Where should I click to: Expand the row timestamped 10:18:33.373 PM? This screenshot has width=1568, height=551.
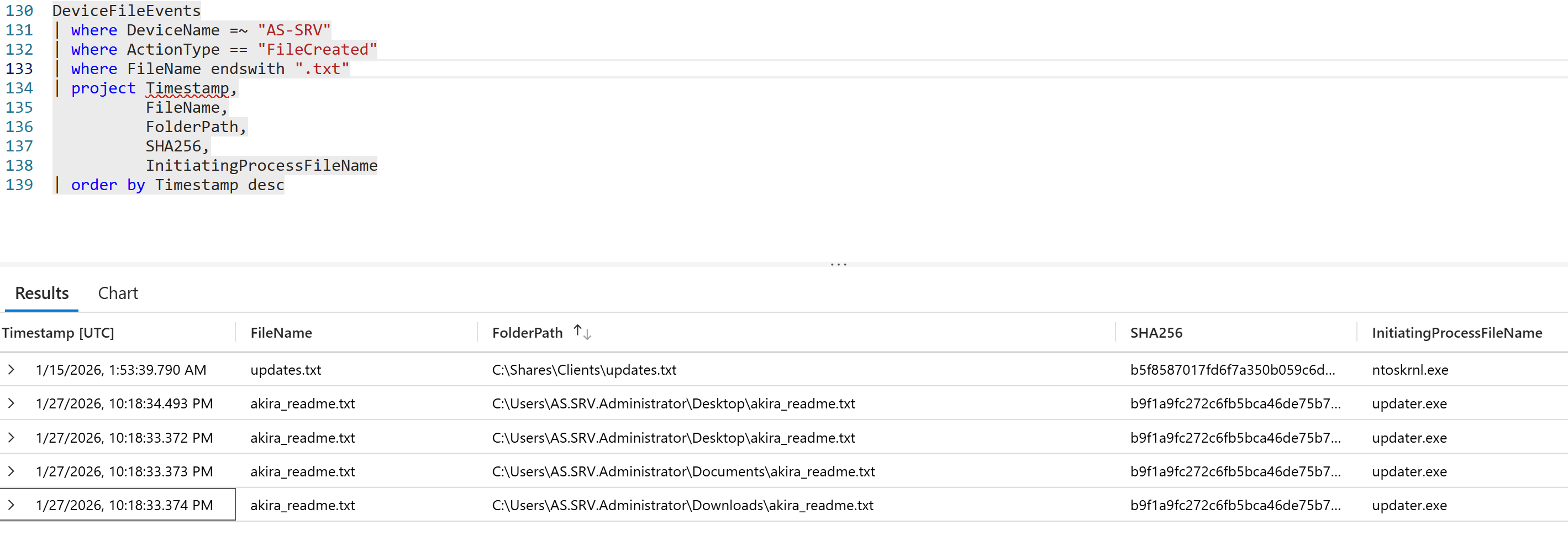click(11, 471)
